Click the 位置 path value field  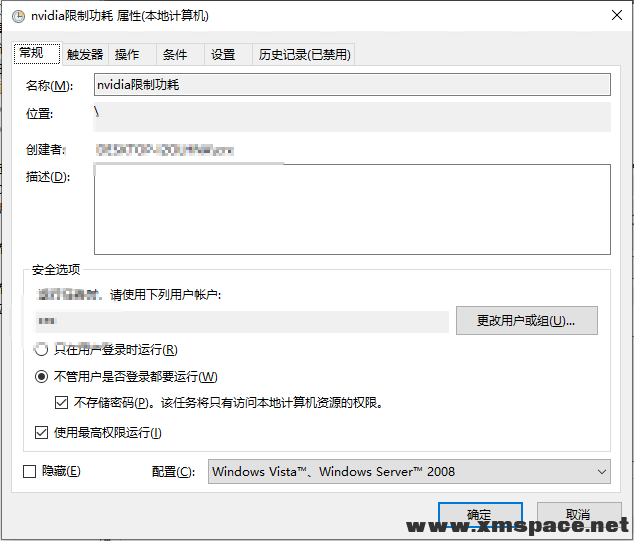tap(352, 117)
